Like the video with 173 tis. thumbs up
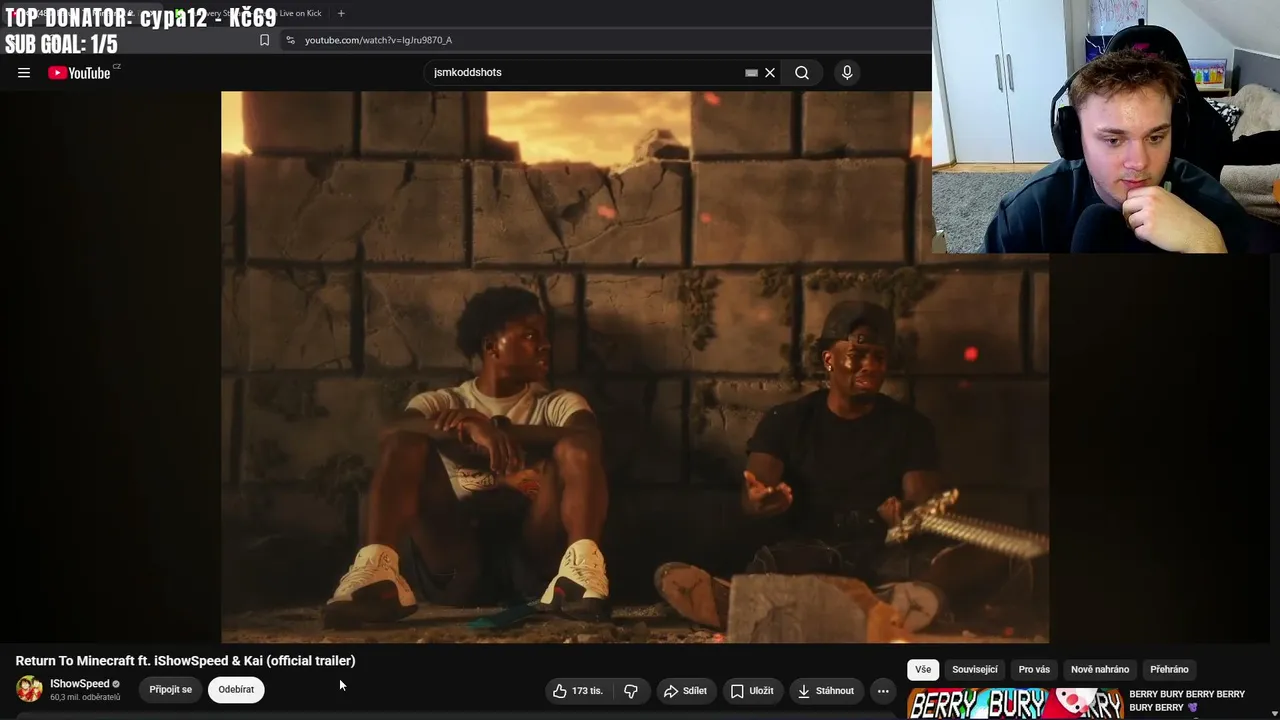This screenshot has height=720, width=1280. pos(578,690)
